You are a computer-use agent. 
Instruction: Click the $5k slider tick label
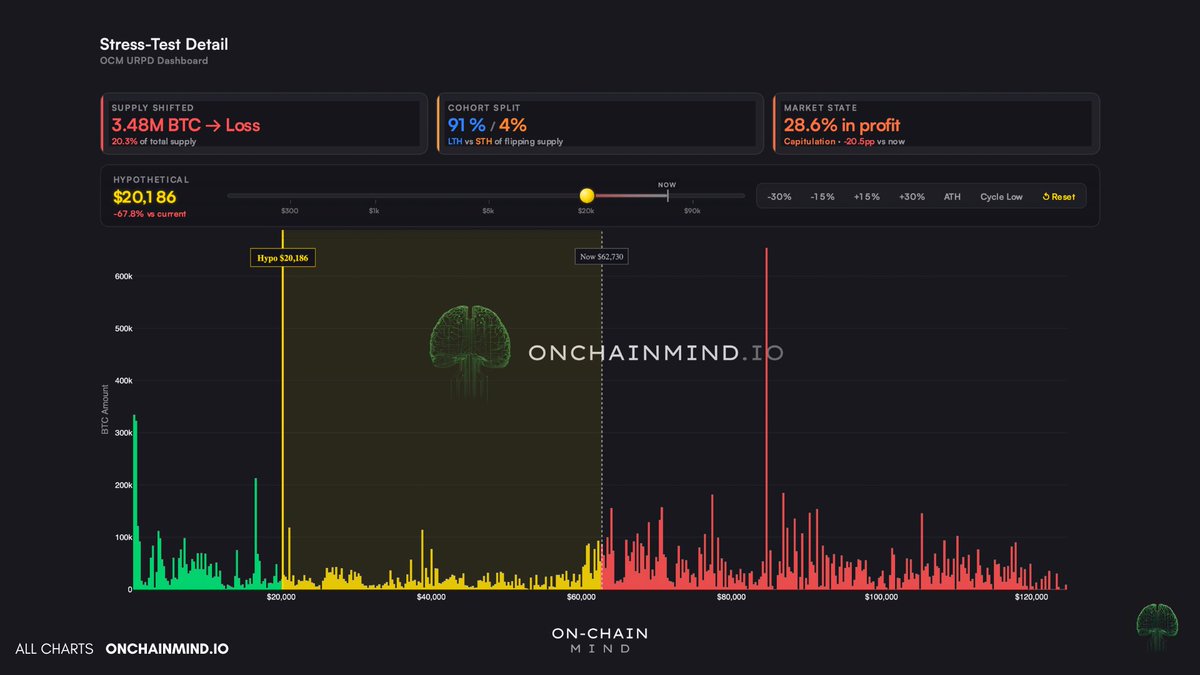click(x=488, y=211)
